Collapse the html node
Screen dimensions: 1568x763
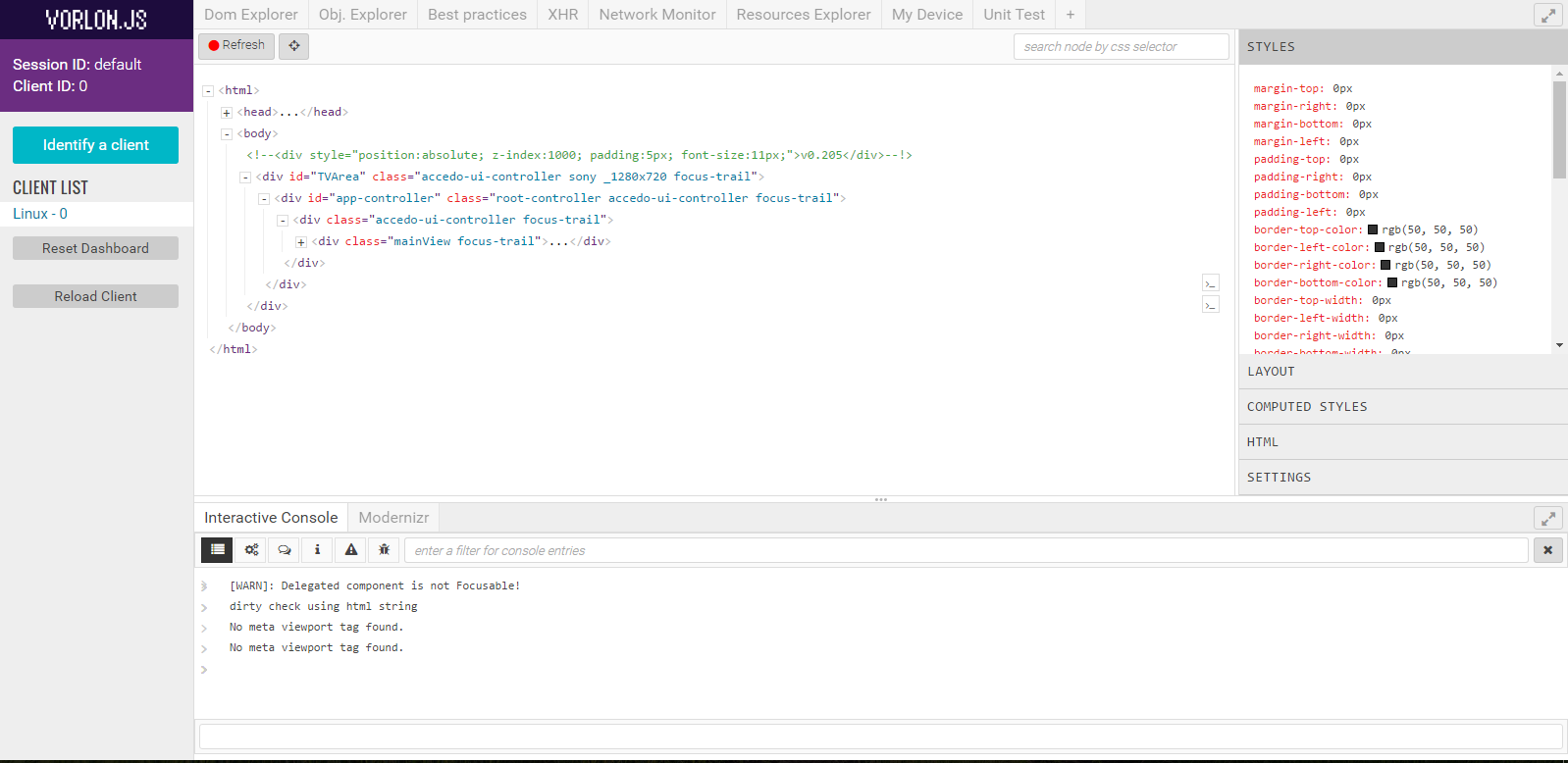[x=208, y=91]
